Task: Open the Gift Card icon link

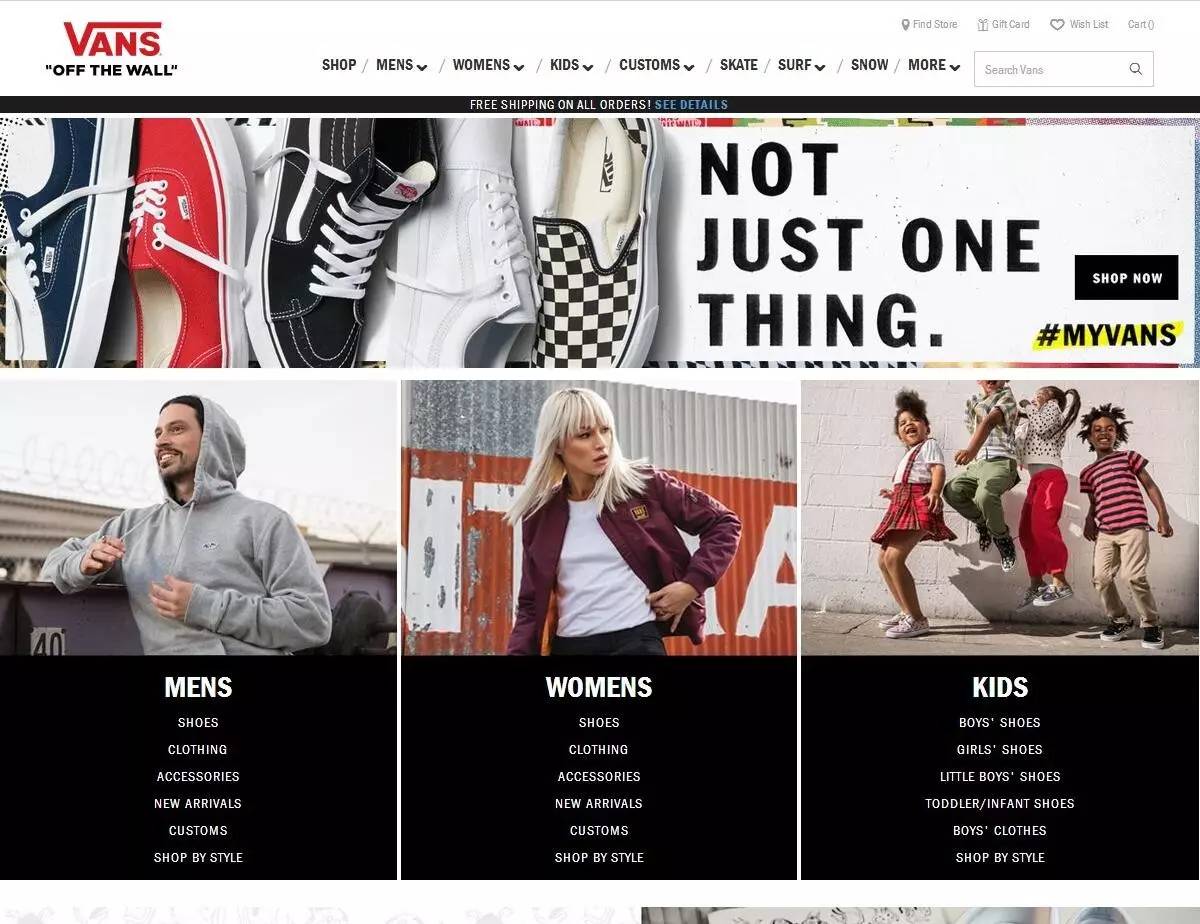Action: click(x=983, y=24)
